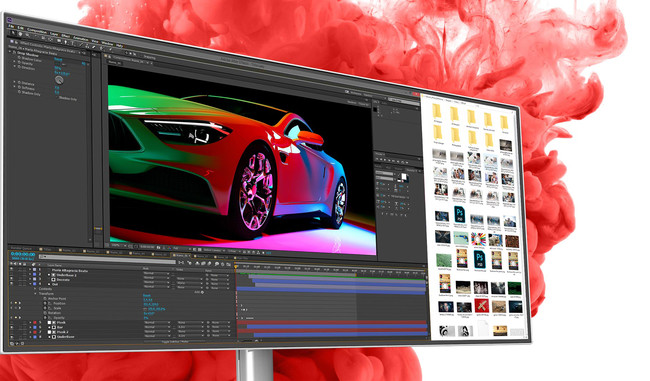The image size is (650, 381).
Task: Open the Composition menu
Action: [36, 32]
